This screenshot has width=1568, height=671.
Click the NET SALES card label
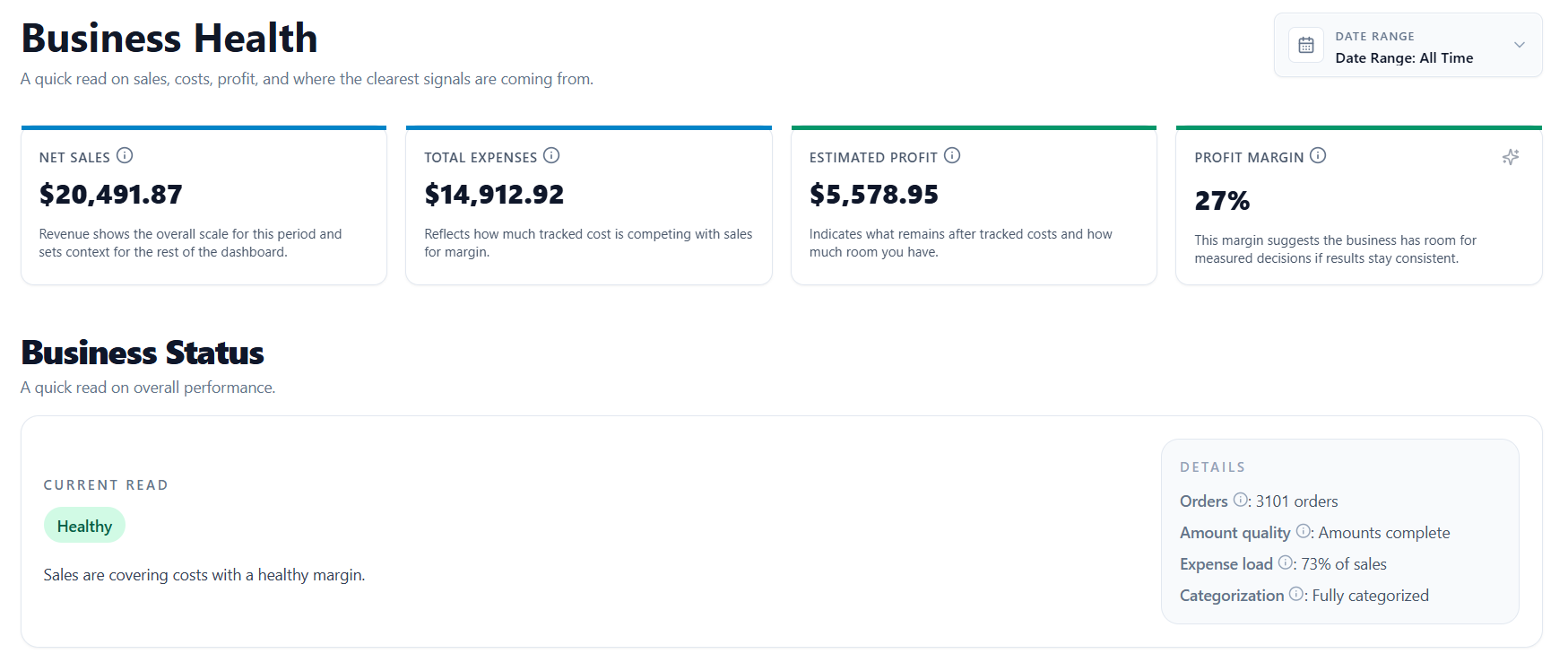click(x=74, y=158)
